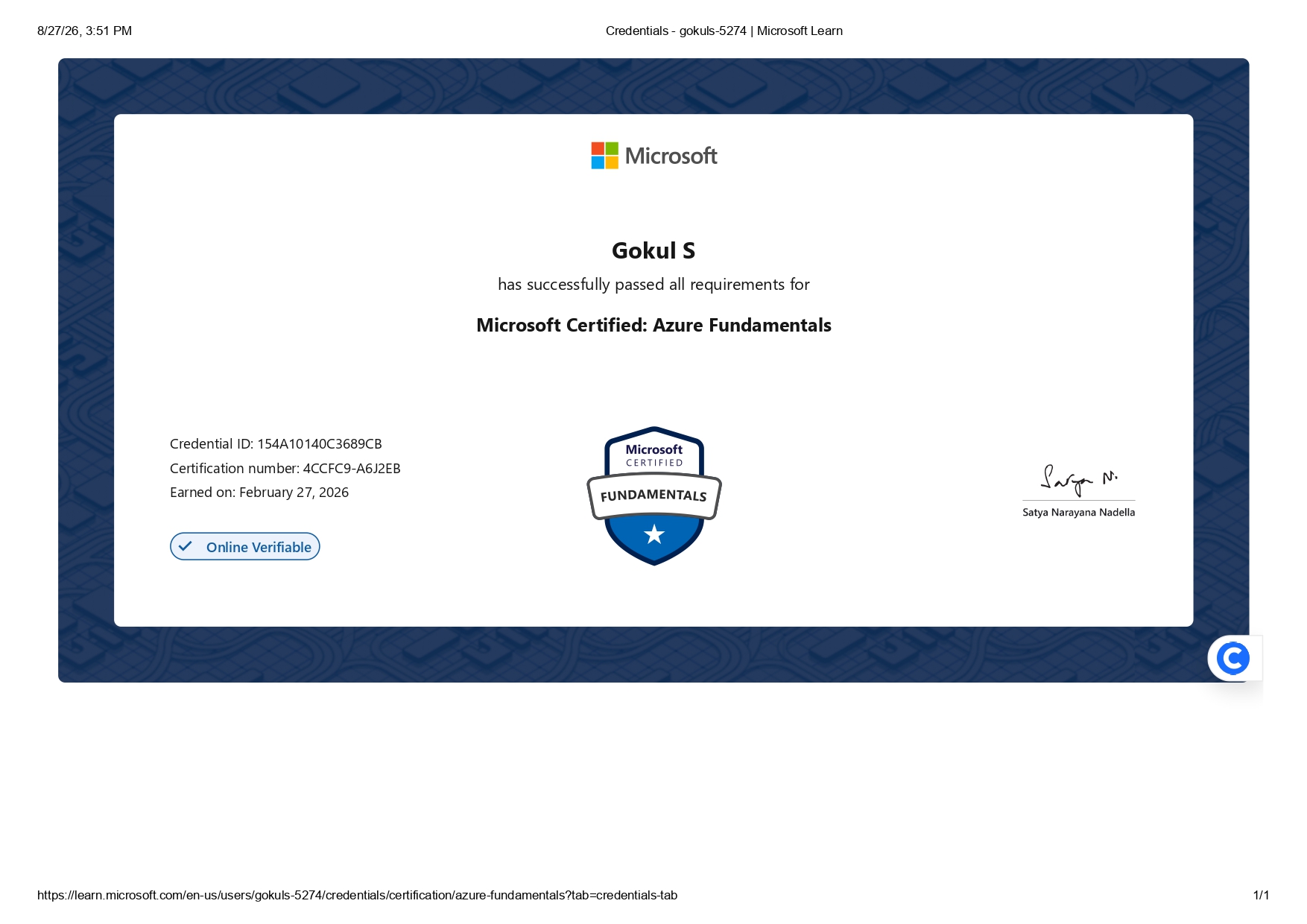Select Credential ID 154A10140C3689CB line
The height and width of the screenshot is (924, 1307).
point(276,444)
